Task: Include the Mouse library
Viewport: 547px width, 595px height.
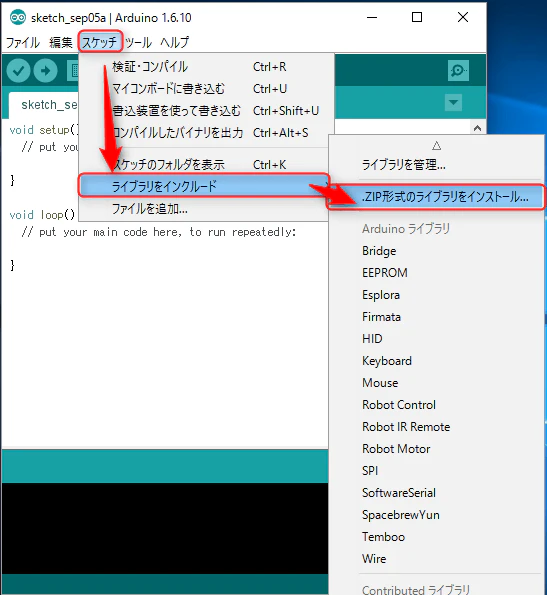Action: click(x=436, y=383)
